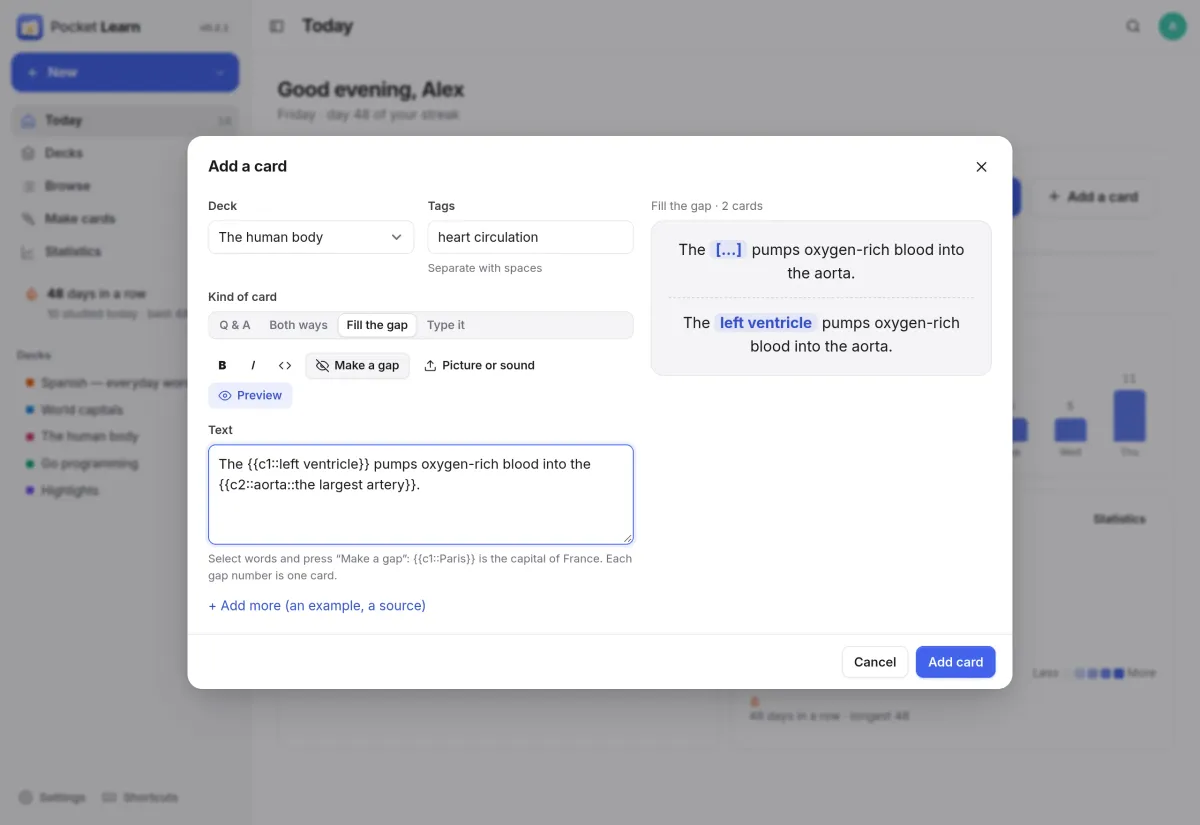Image resolution: width=1200 pixels, height=825 pixels.
Task: Open the user avatar menu
Action: (1172, 26)
